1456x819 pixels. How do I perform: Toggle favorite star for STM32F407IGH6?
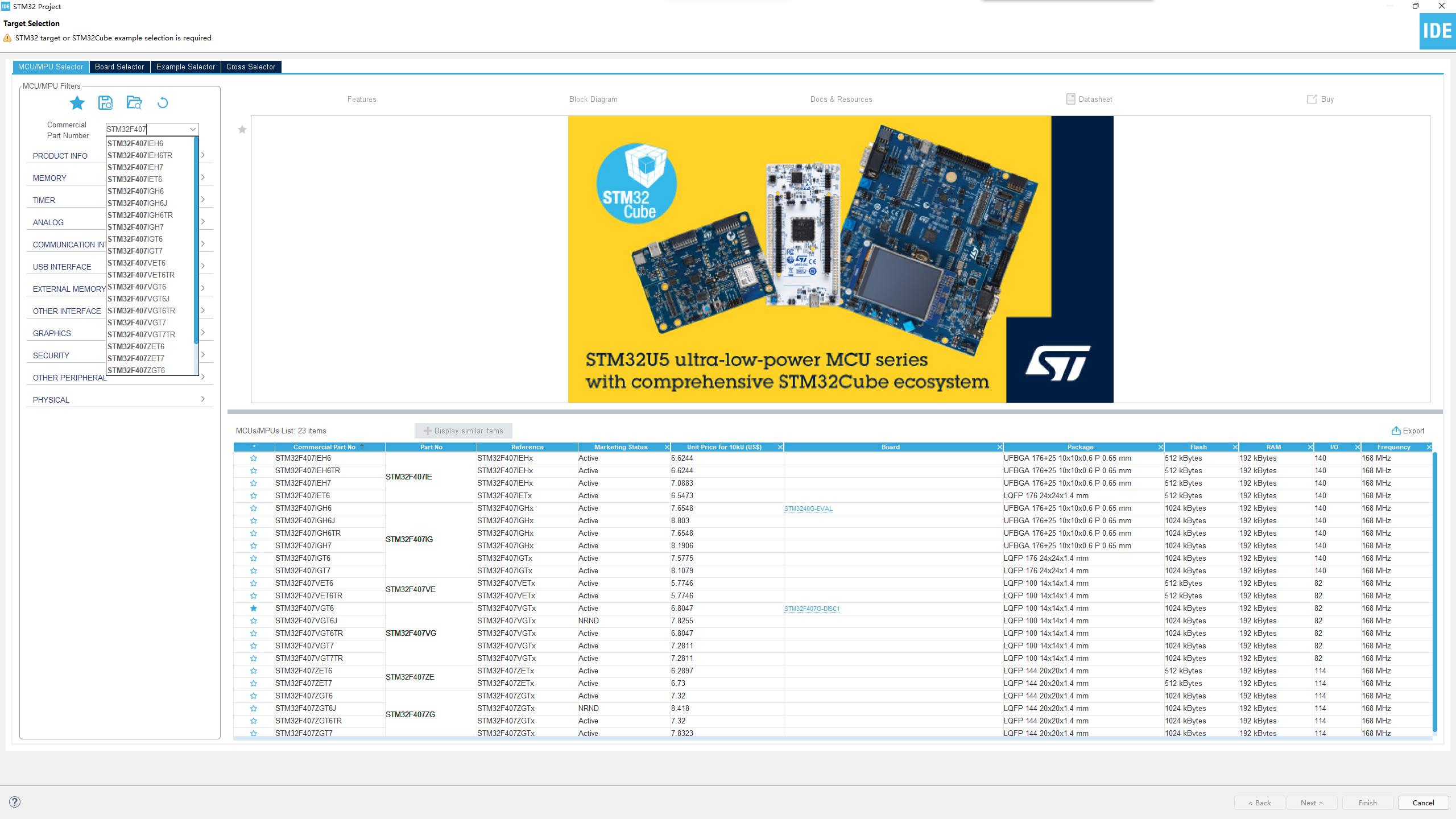tap(254, 508)
